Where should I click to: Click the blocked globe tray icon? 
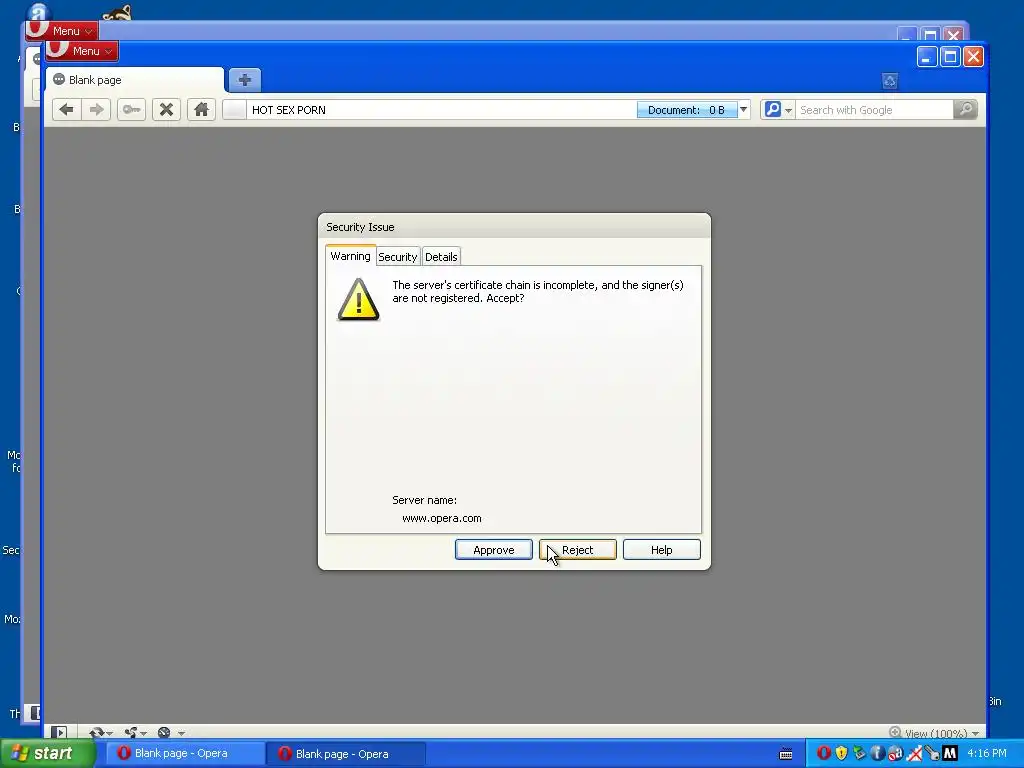coord(895,753)
